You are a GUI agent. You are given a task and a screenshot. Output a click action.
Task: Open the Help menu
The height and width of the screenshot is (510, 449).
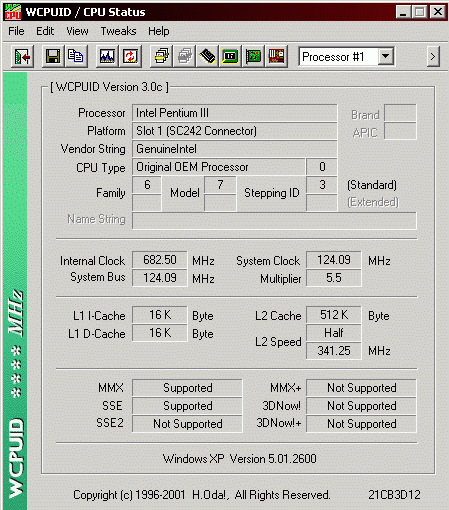(x=159, y=31)
